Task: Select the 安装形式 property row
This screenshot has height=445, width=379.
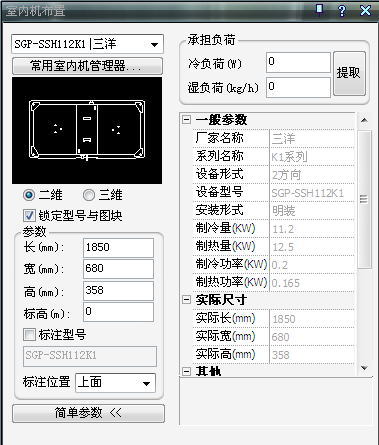Action: 273,210
